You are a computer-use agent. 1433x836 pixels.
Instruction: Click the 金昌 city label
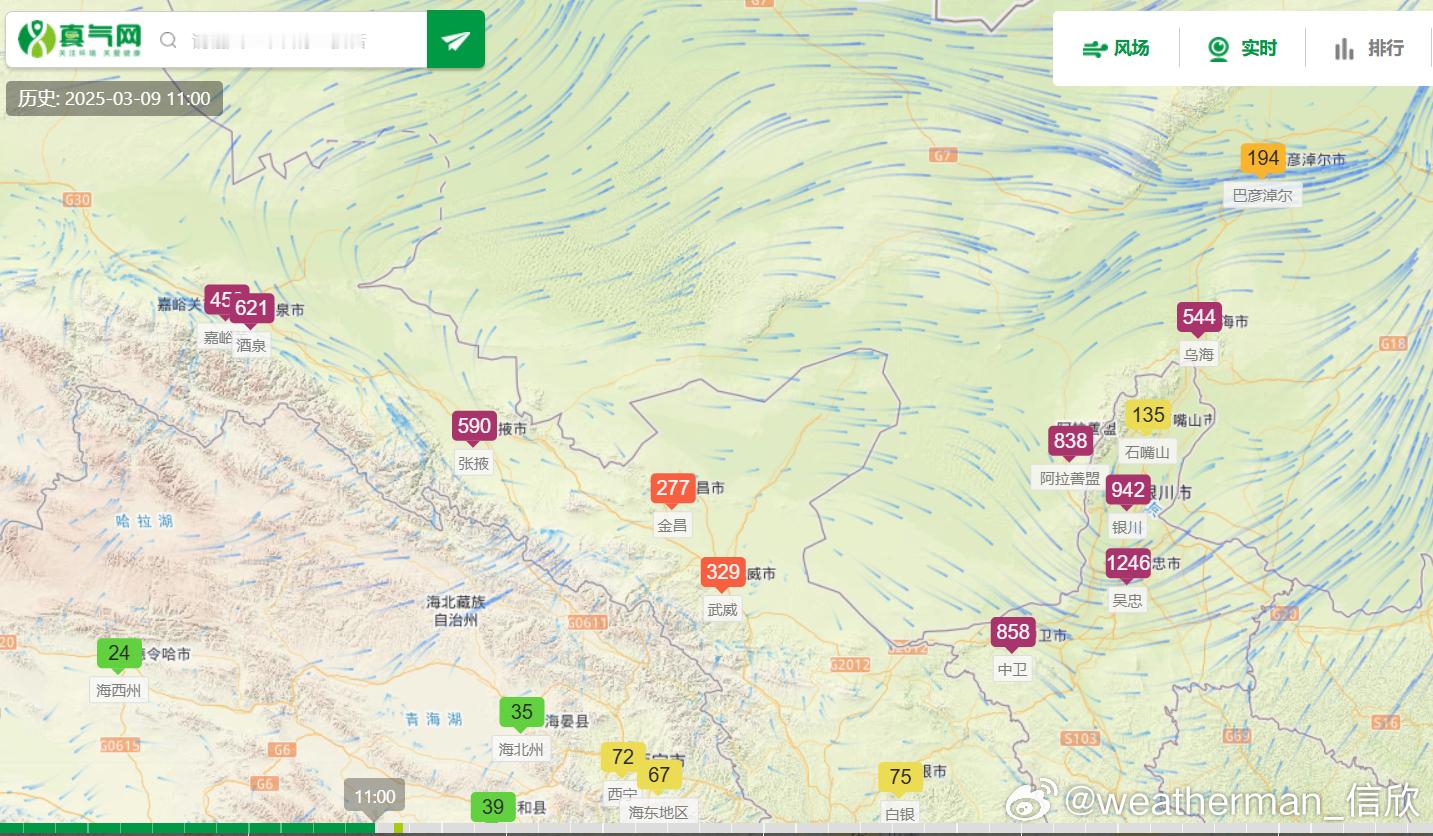click(x=673, y=525)
